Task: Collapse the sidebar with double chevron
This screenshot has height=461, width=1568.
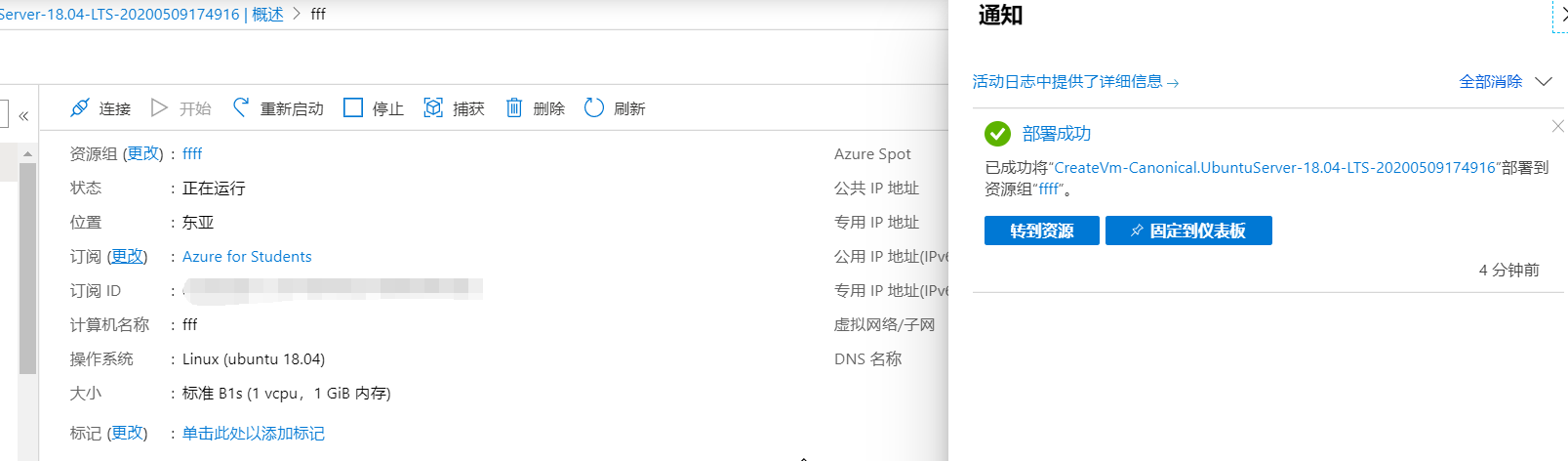Action: pos(23,116)
